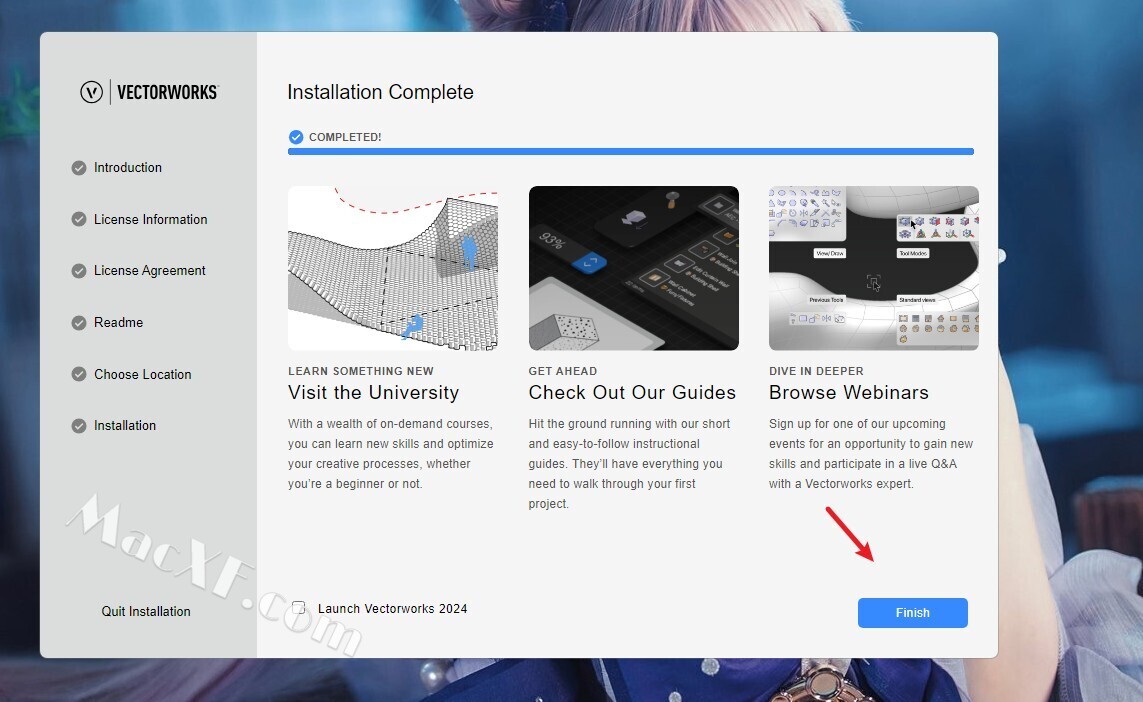Click the DIVE IN DEEPER caption
This screenshot has width=1143, height=702.
pos(816,371)
